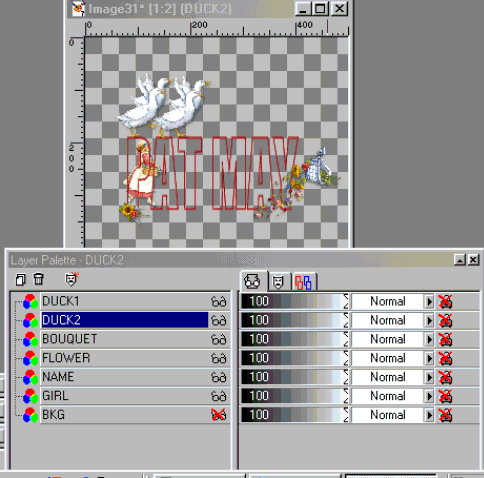484x478 pixels.
Task: Open blend mode dropdown for DUCK2 layer
Action: tap(429, 321)
